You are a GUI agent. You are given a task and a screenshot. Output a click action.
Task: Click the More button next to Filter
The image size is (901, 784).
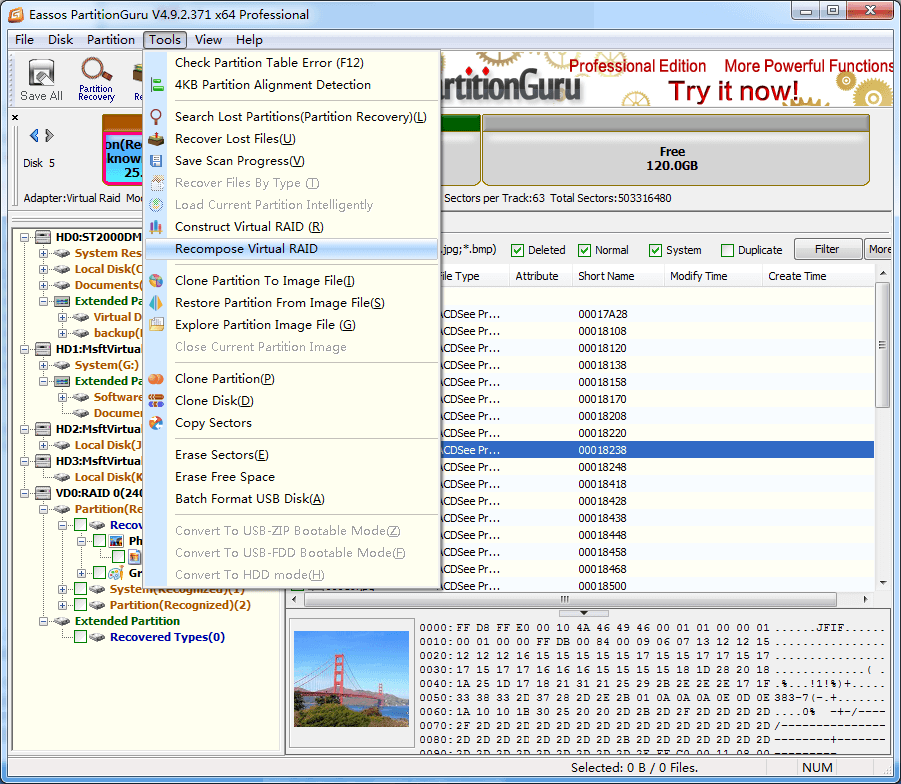pyautogui.click(x=880, y=249)
